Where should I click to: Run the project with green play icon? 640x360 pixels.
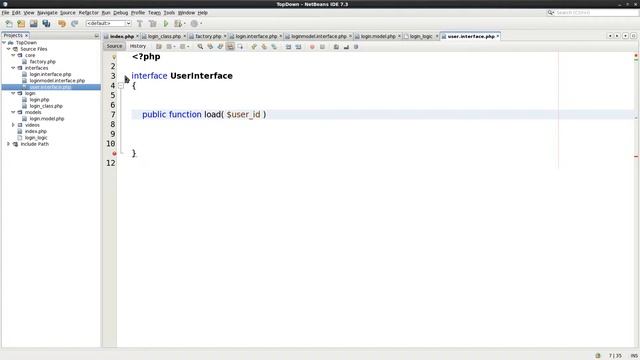pos(166,24)
